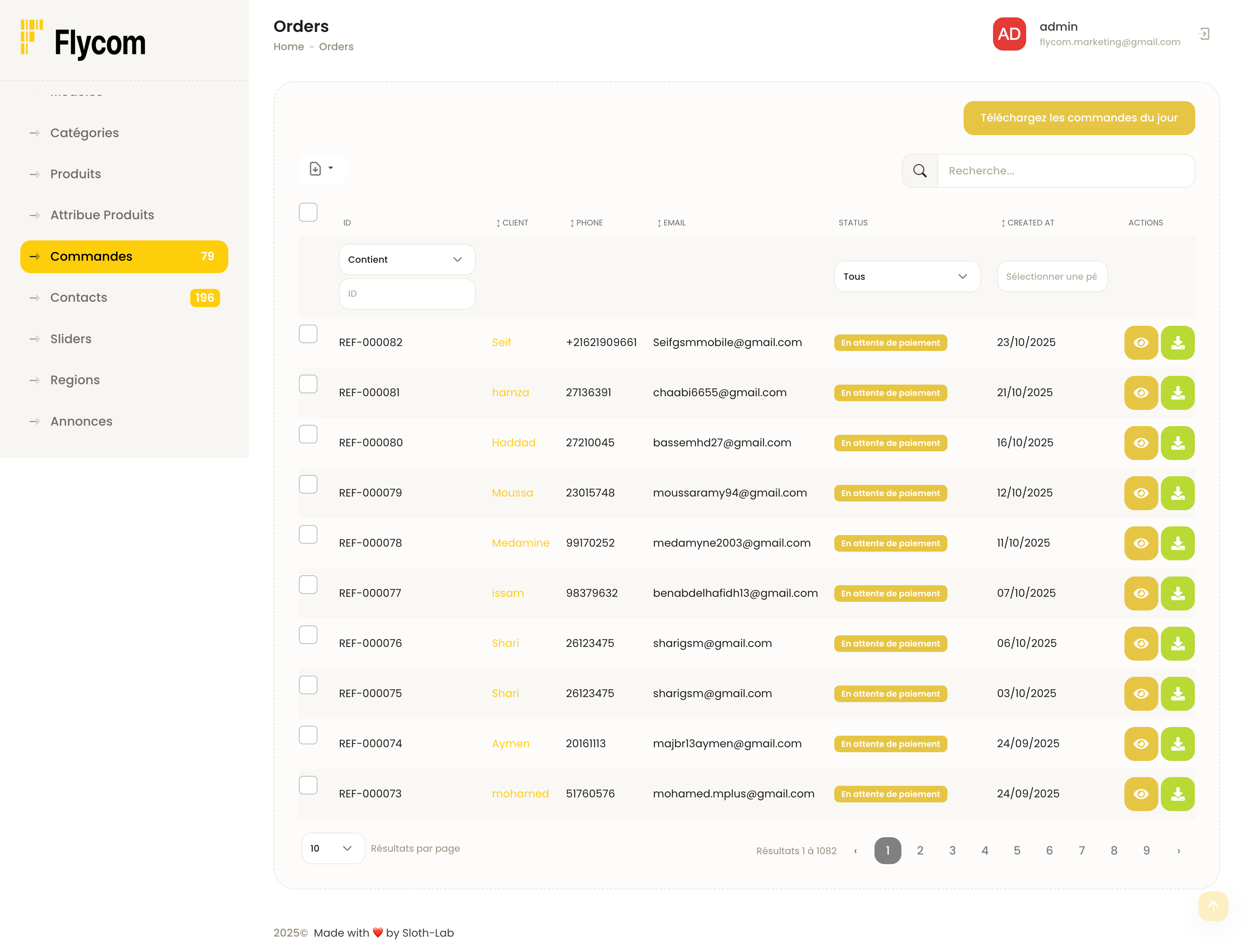Click the logout icon beside admin
The image size is (1245, 952).
click(x=1204, y=34)
